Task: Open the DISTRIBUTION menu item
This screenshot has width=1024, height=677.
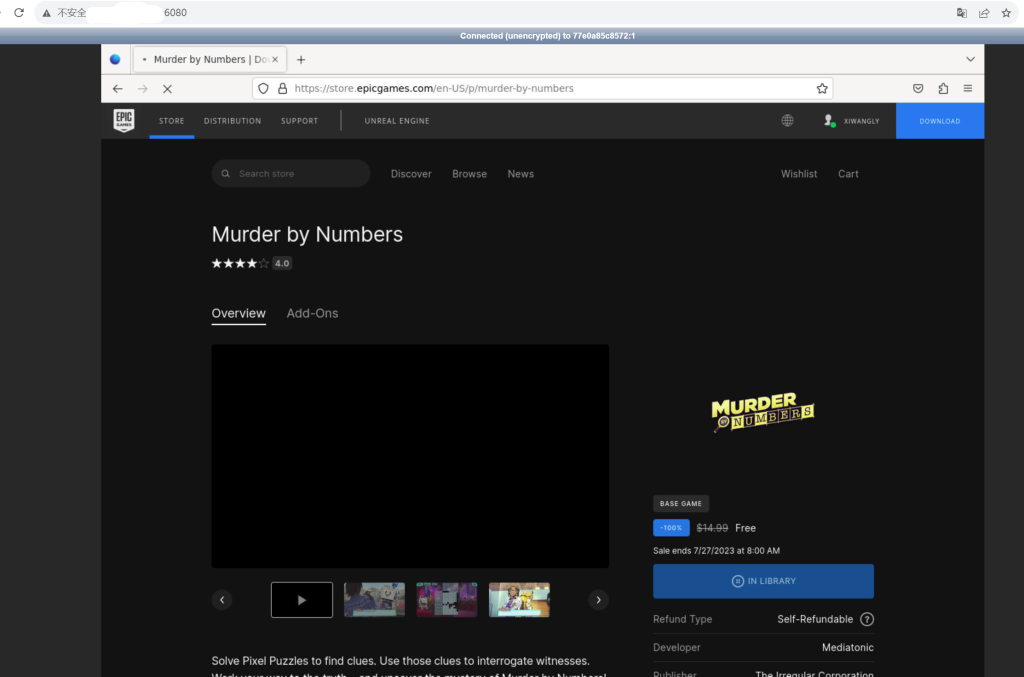Action: point(232,121)
